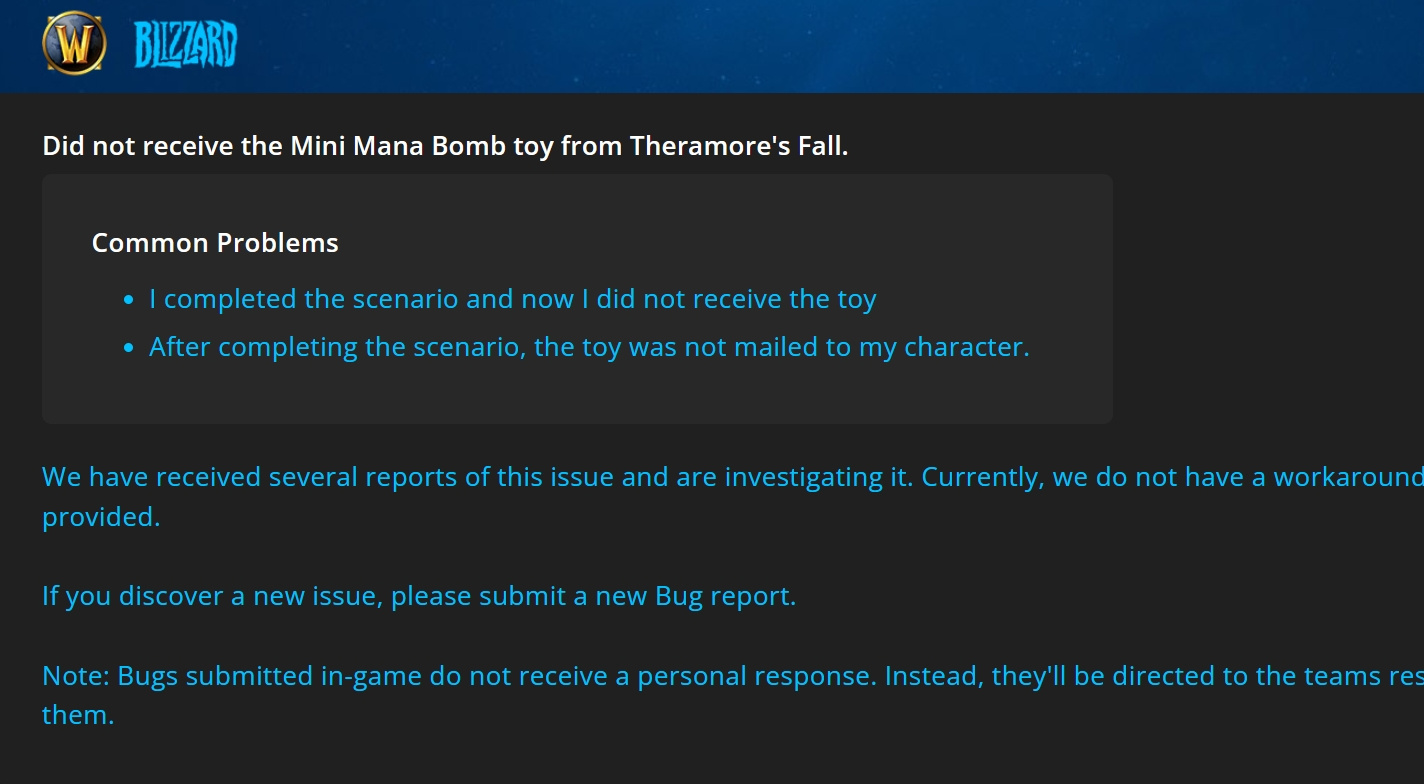Viewport: 1424px width, 784px height.
Task: Click 'If you discover a new issue' sentence
Action: point(212,596)
